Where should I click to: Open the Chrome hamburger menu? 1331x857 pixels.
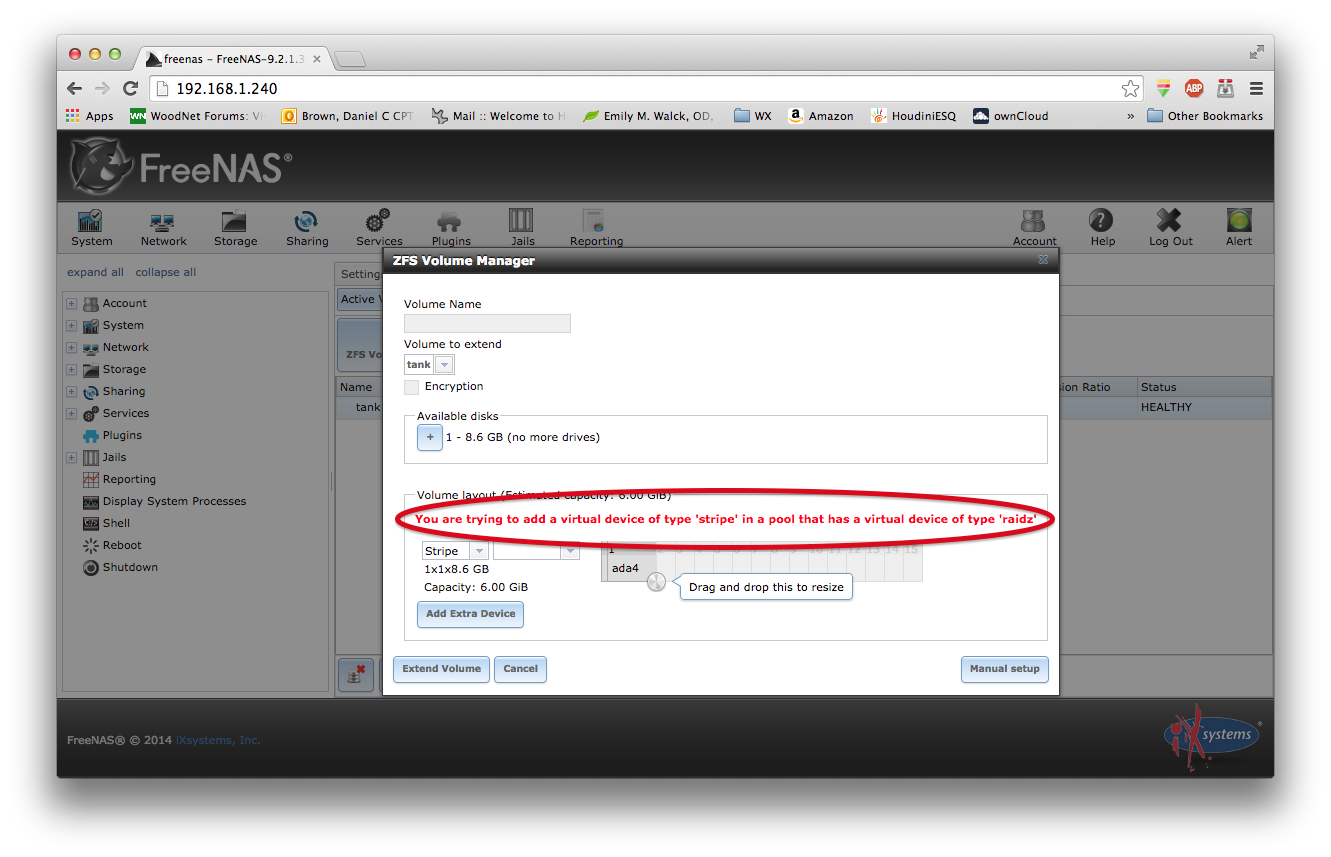click(x=1256, y=88)
